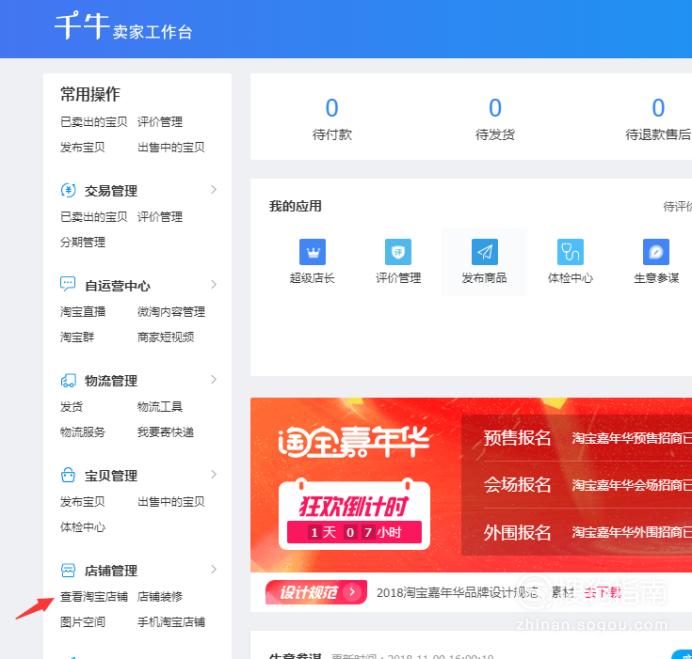Open 分期管理 link
692x659 pixels.
[x=83, y=242]
